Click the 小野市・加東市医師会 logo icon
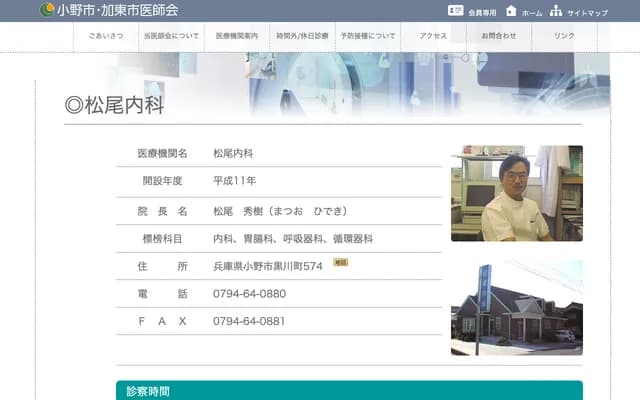Image resolution: width=640 pixels, height=400 pixels. (x=47, y=10)
